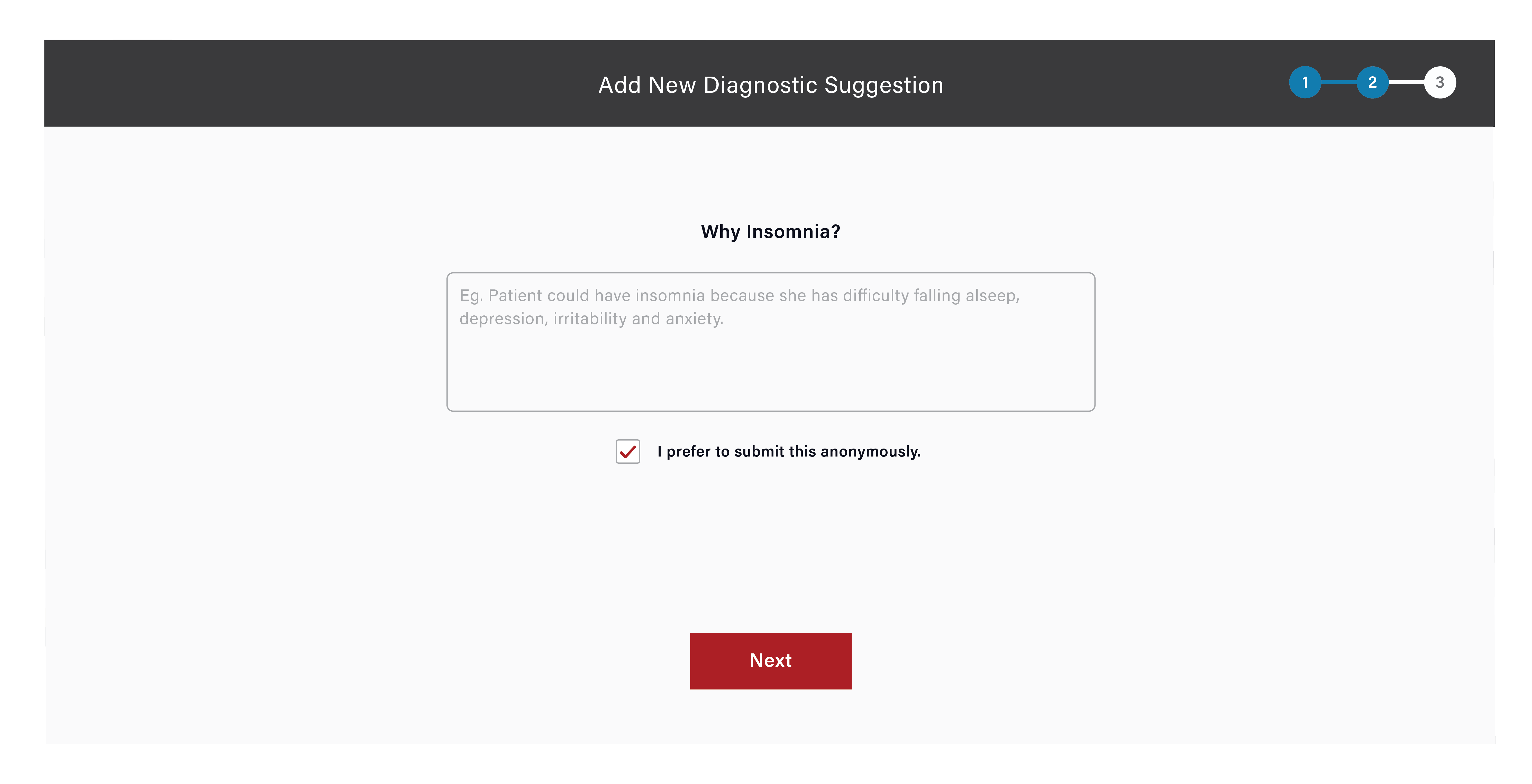This screenshot has width=1532, height=784.
Task: Click the red checkmark in the checkbox
Action: [627, 452]
